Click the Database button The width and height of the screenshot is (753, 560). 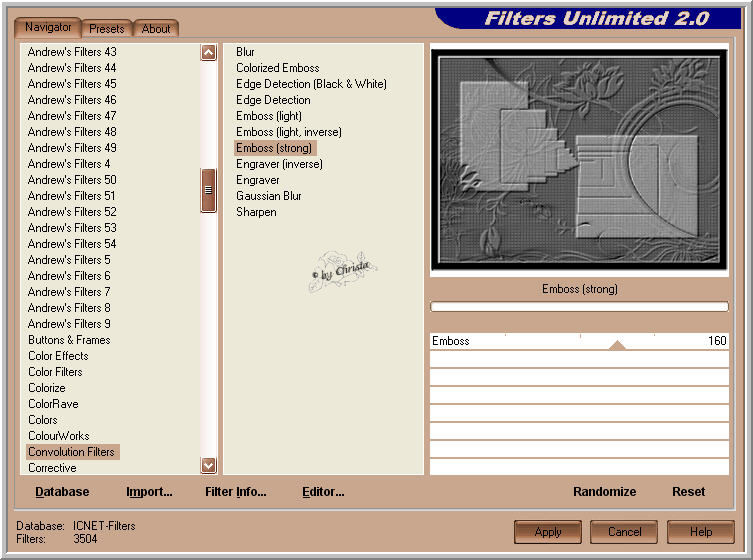[x=62, y=492]
